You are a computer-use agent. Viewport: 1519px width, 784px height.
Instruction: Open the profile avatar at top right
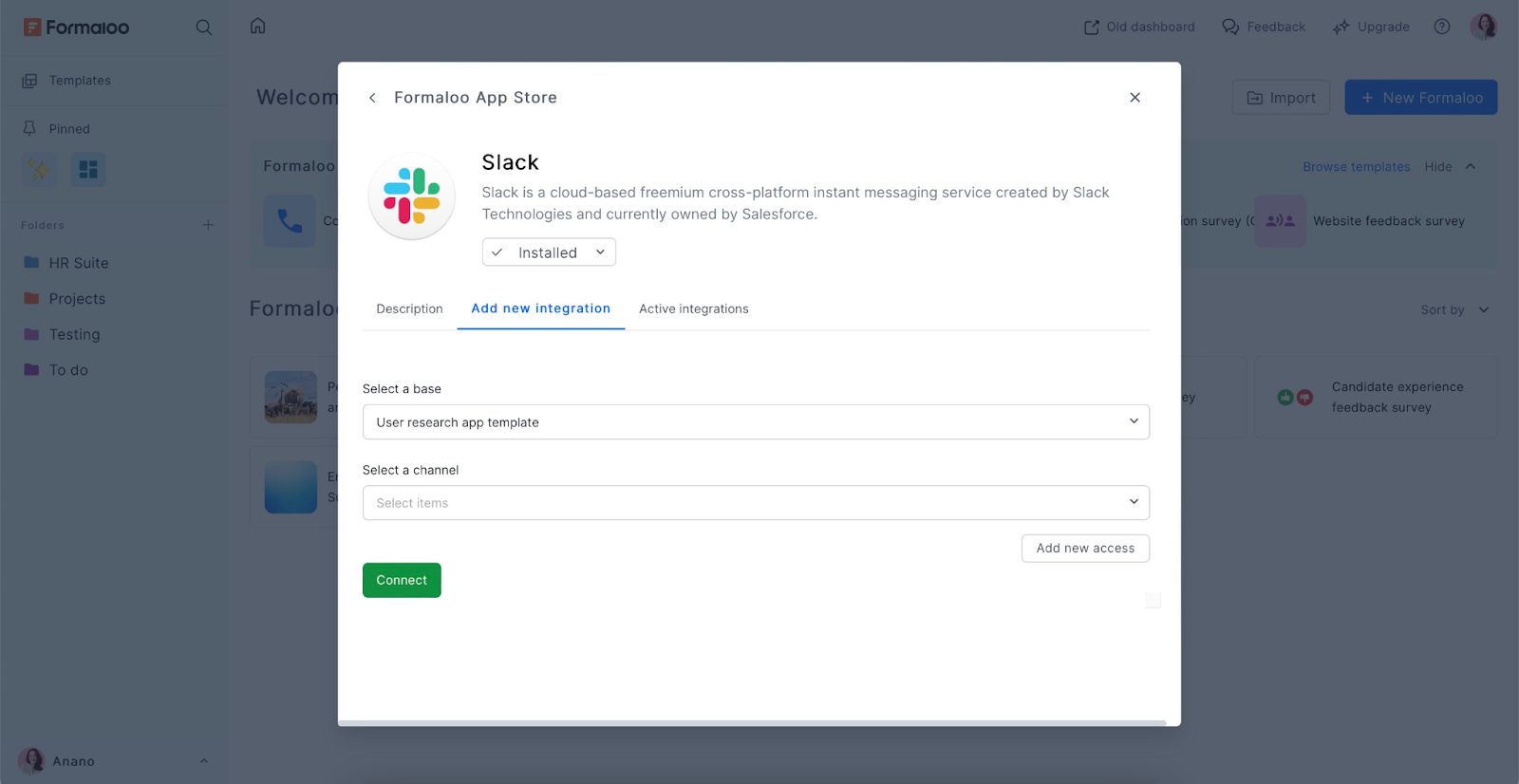coord(1483,27)
